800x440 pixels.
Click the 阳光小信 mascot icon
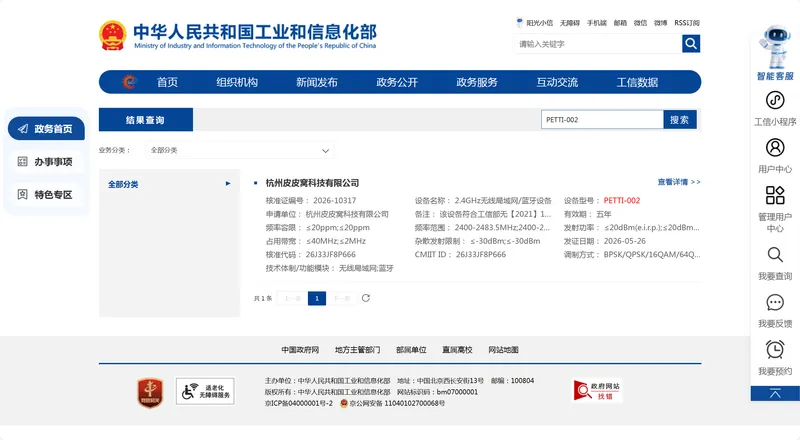click(x=519, y=23)
